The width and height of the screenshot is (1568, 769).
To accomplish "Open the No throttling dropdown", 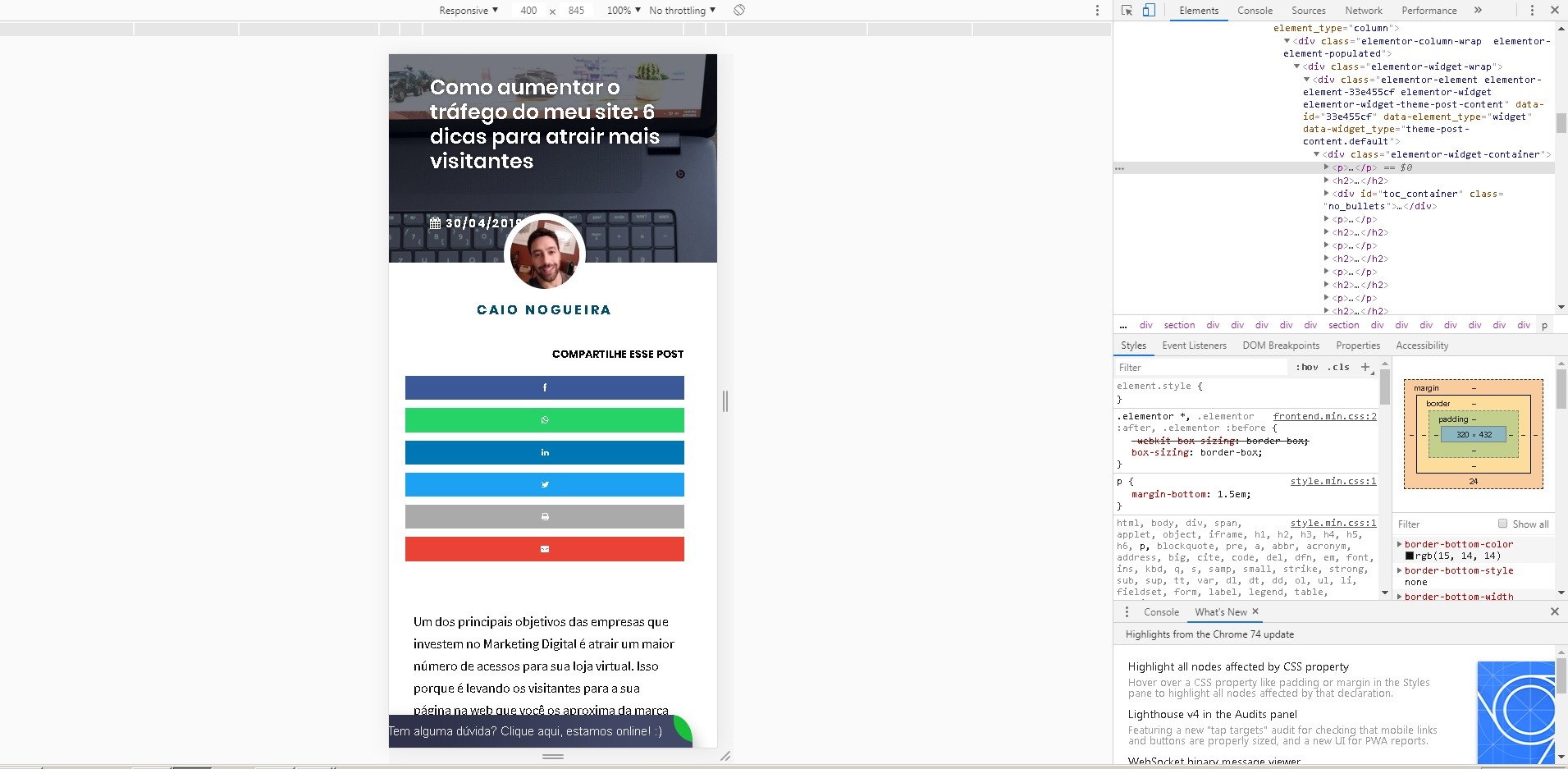I will 682,11.
